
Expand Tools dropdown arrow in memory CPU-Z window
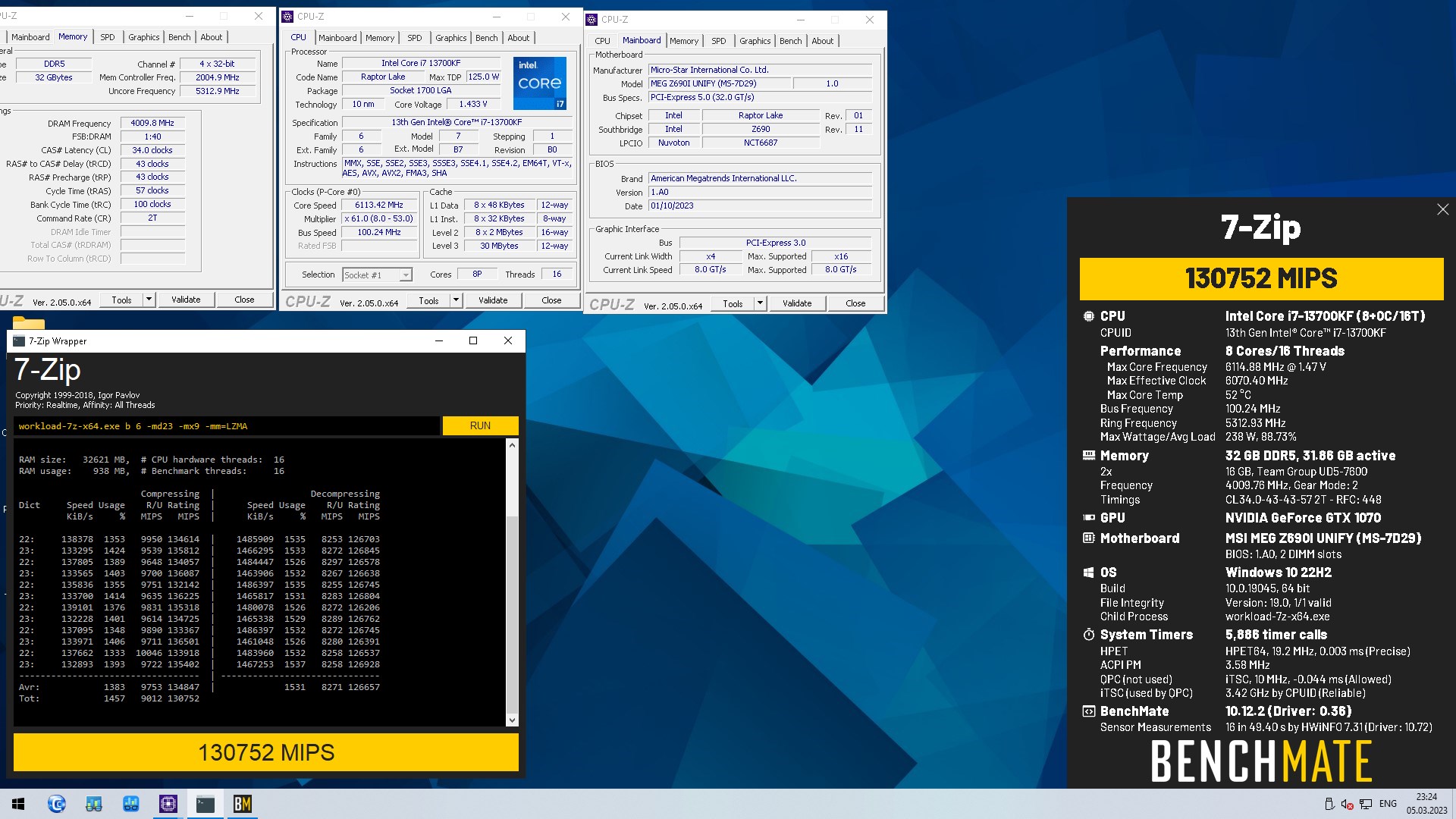pyautogui.click(x=149, y=300)
